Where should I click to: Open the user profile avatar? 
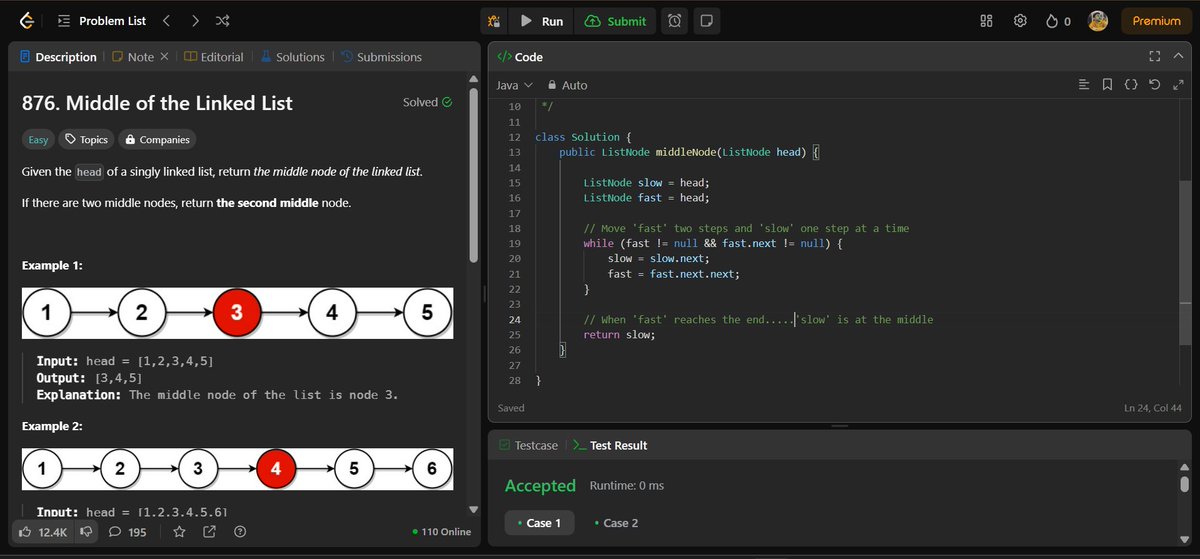point(1097,21)
